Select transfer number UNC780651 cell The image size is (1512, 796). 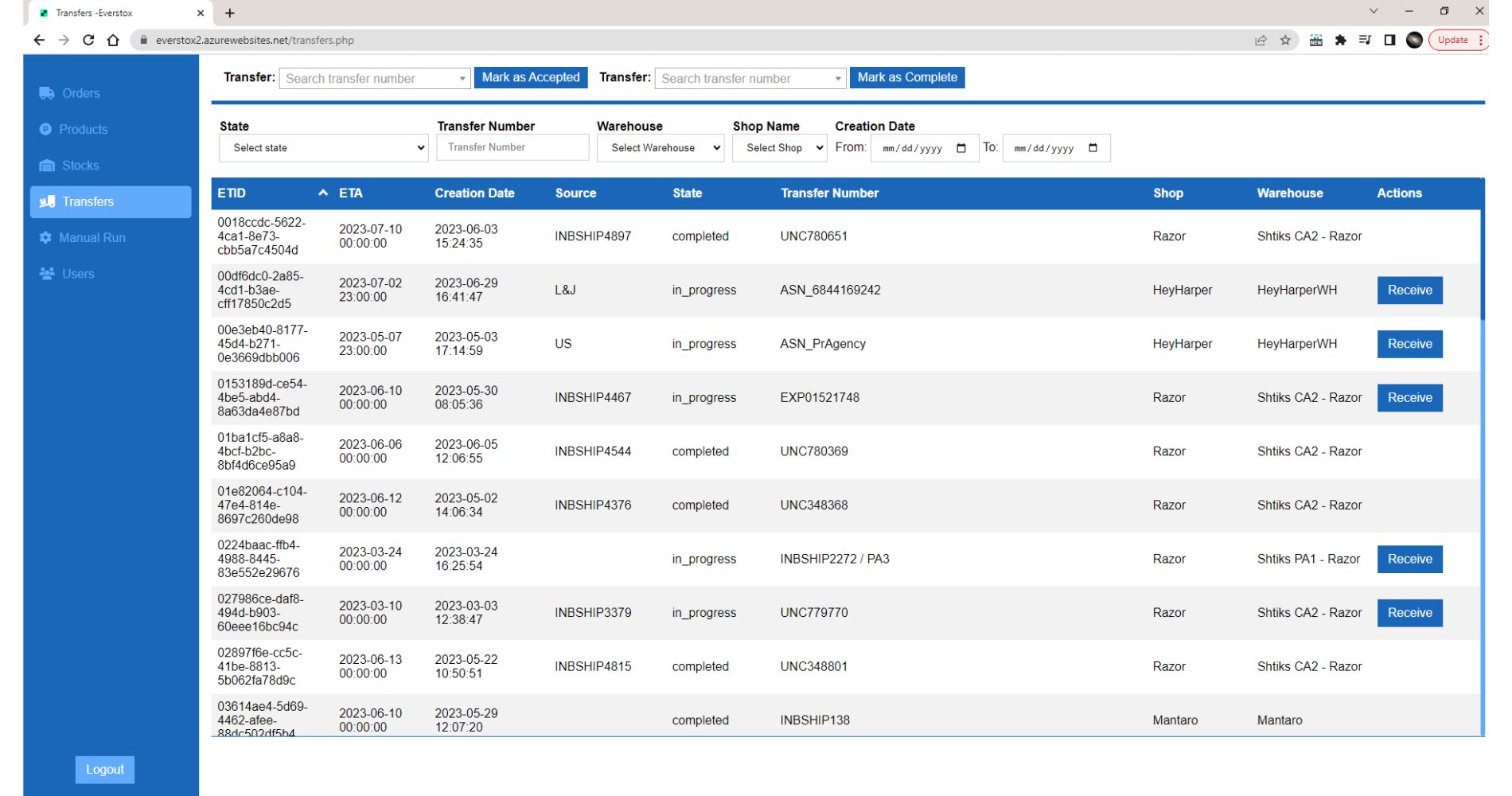pos(813,236)
